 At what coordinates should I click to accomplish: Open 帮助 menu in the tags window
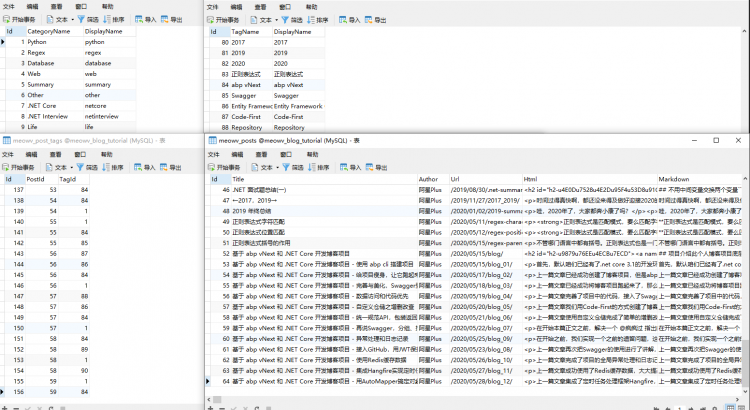coord(313,6)
